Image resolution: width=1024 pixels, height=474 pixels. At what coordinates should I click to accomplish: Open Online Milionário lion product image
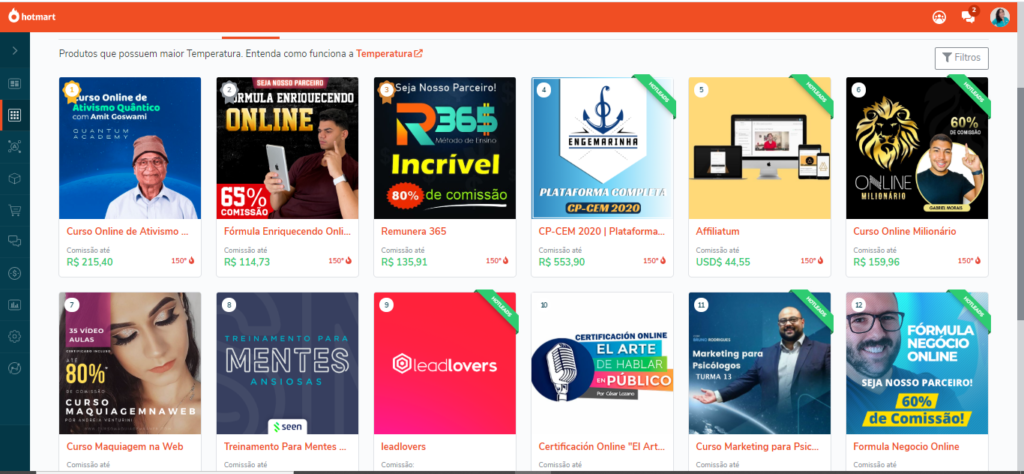pos(917,148)
